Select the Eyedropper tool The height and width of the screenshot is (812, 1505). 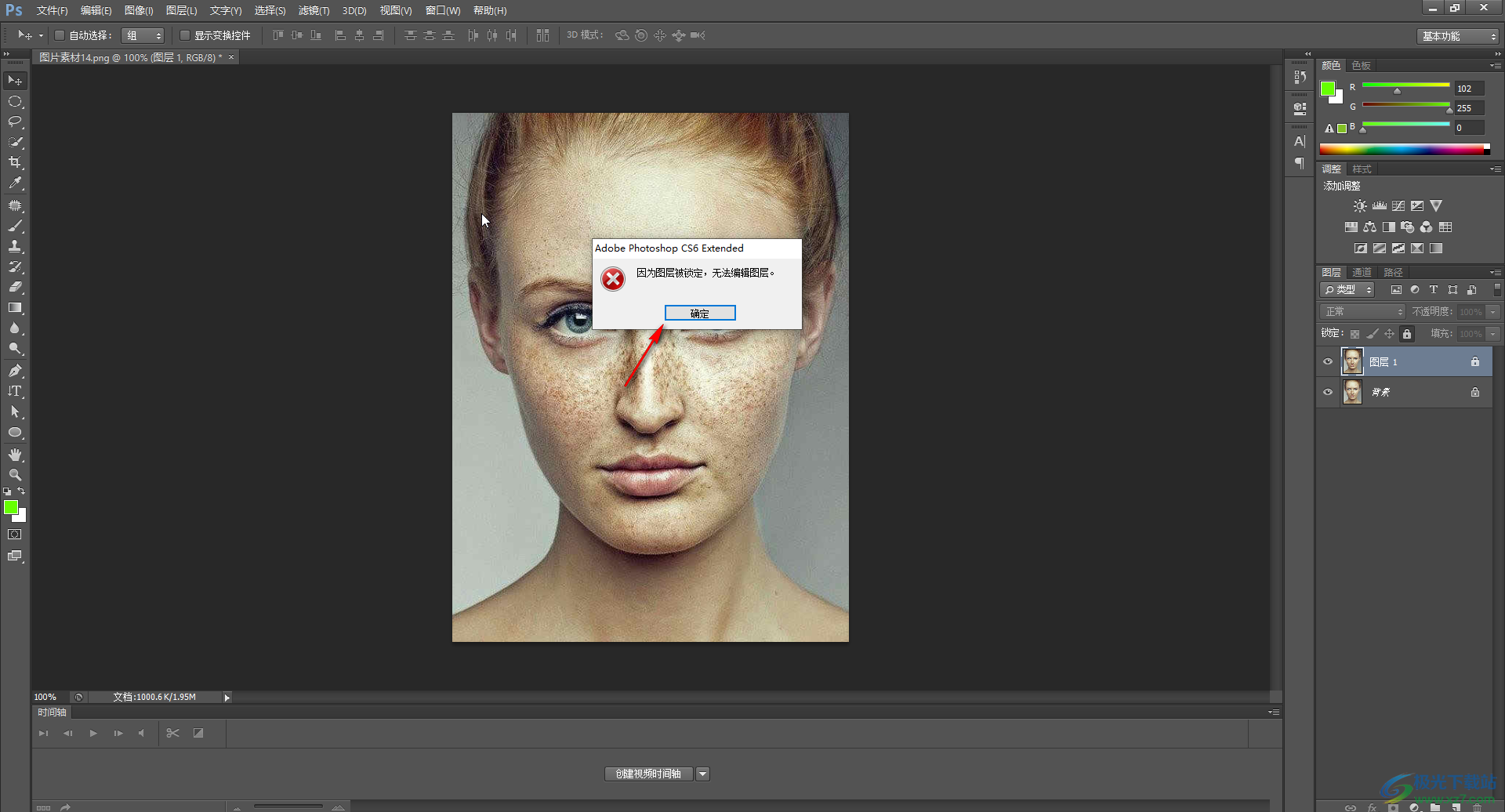coord(15,183)
